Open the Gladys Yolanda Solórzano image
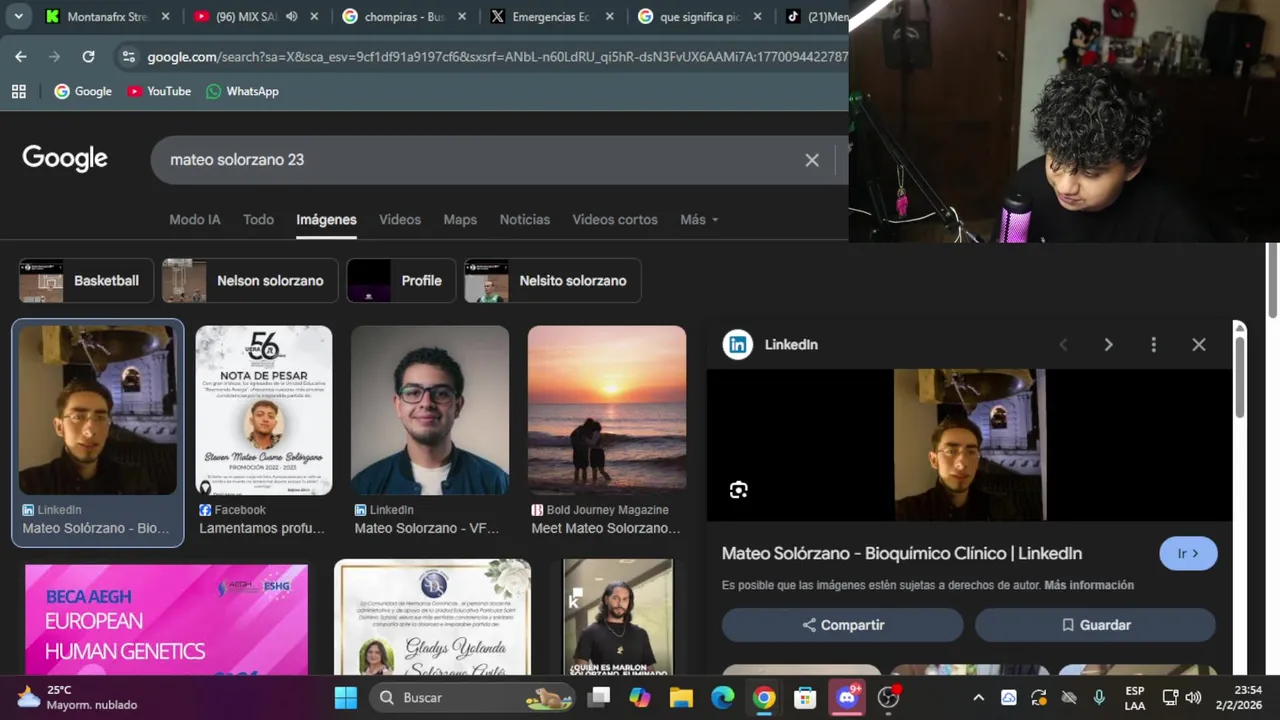This screenshot has width=1280, height=720. point(432,618)
